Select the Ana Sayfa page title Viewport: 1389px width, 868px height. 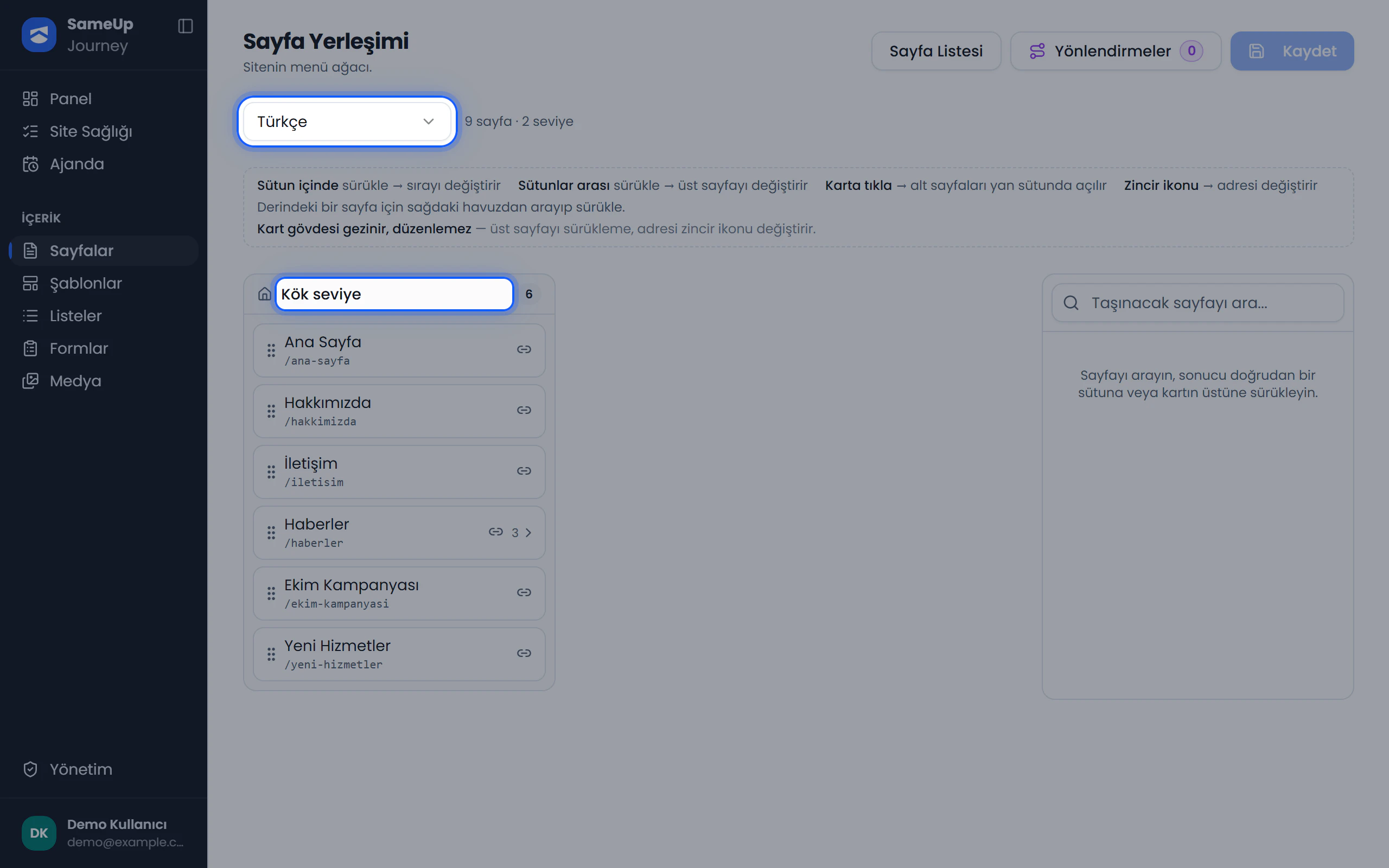pyautogui.click(x=323, y=342)
